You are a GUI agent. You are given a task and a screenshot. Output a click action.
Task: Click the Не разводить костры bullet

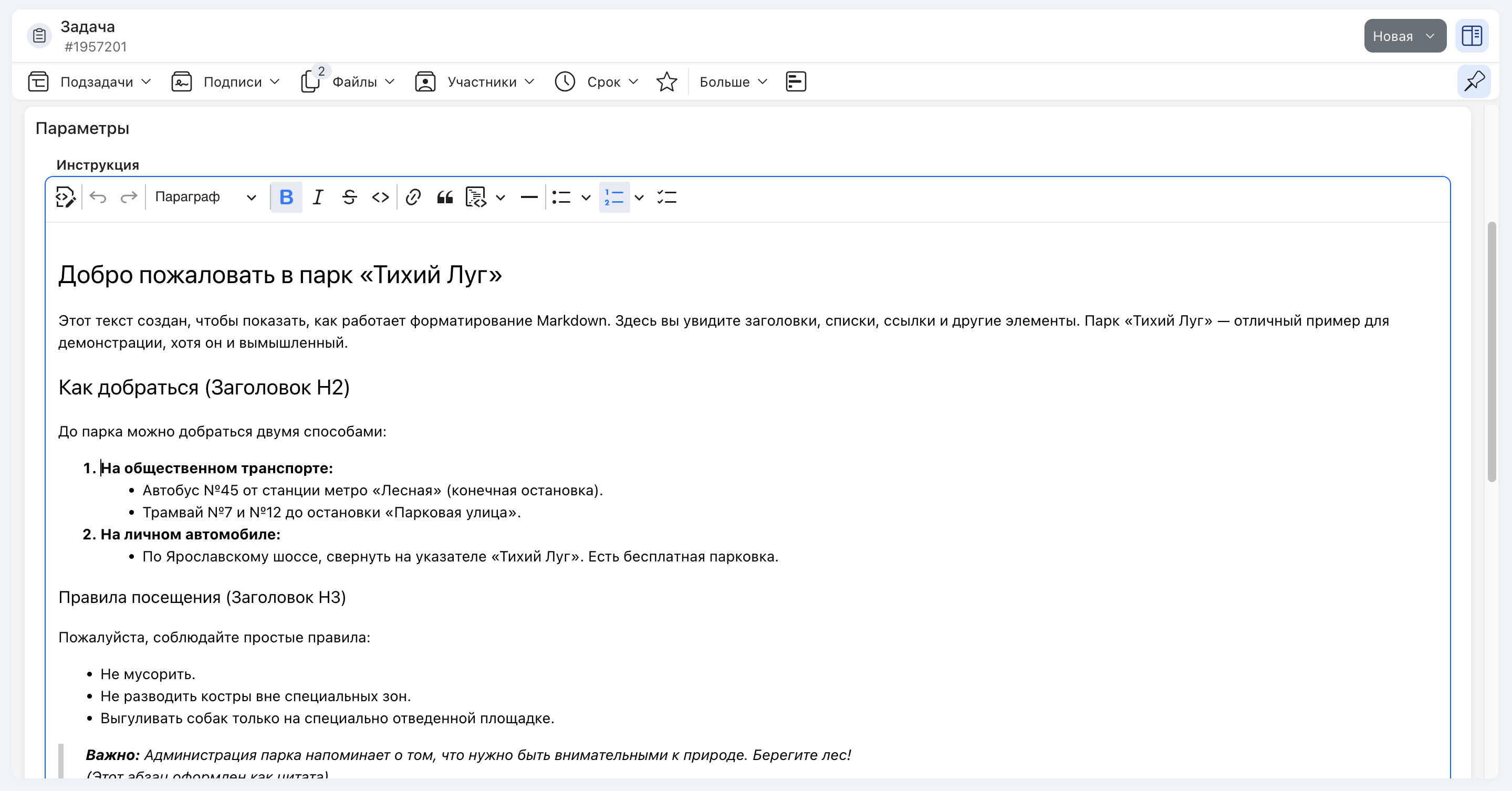point(255,696)
